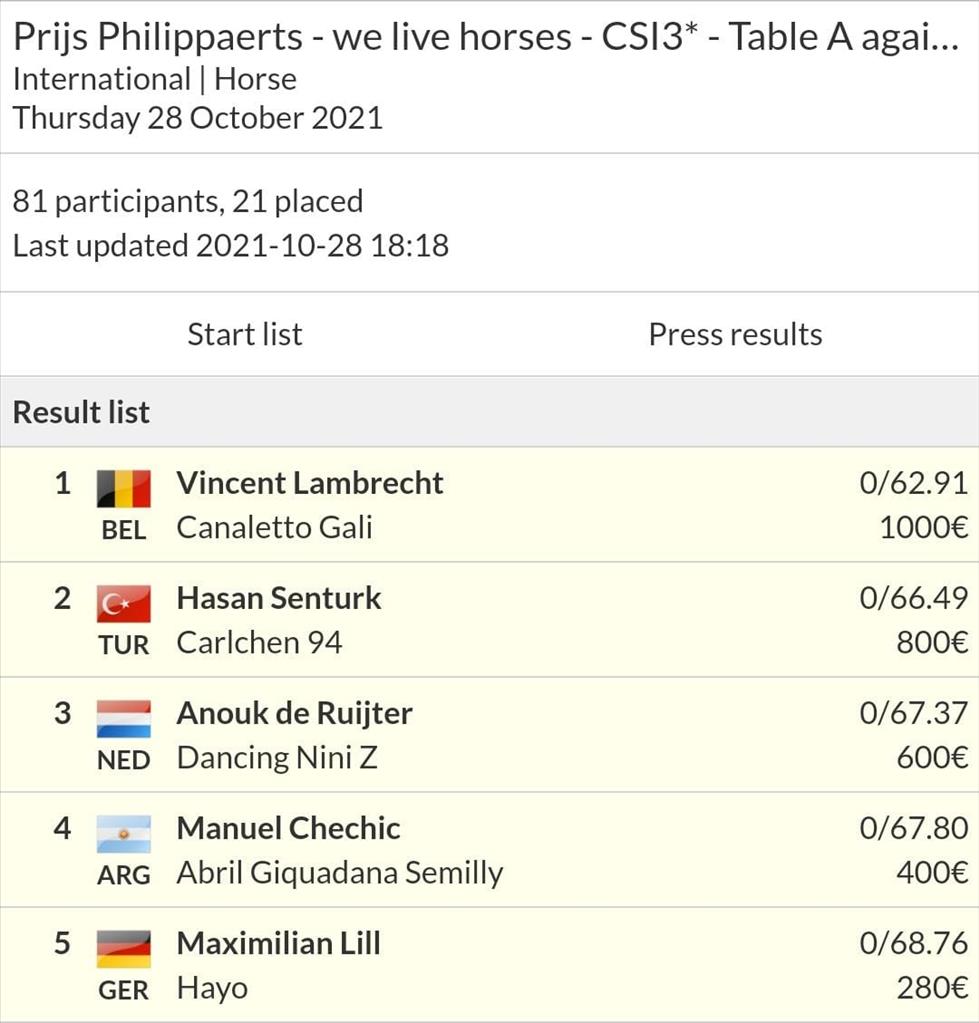
Task: Click horse name Abril Giquadana Semilly
Action: 340,873
